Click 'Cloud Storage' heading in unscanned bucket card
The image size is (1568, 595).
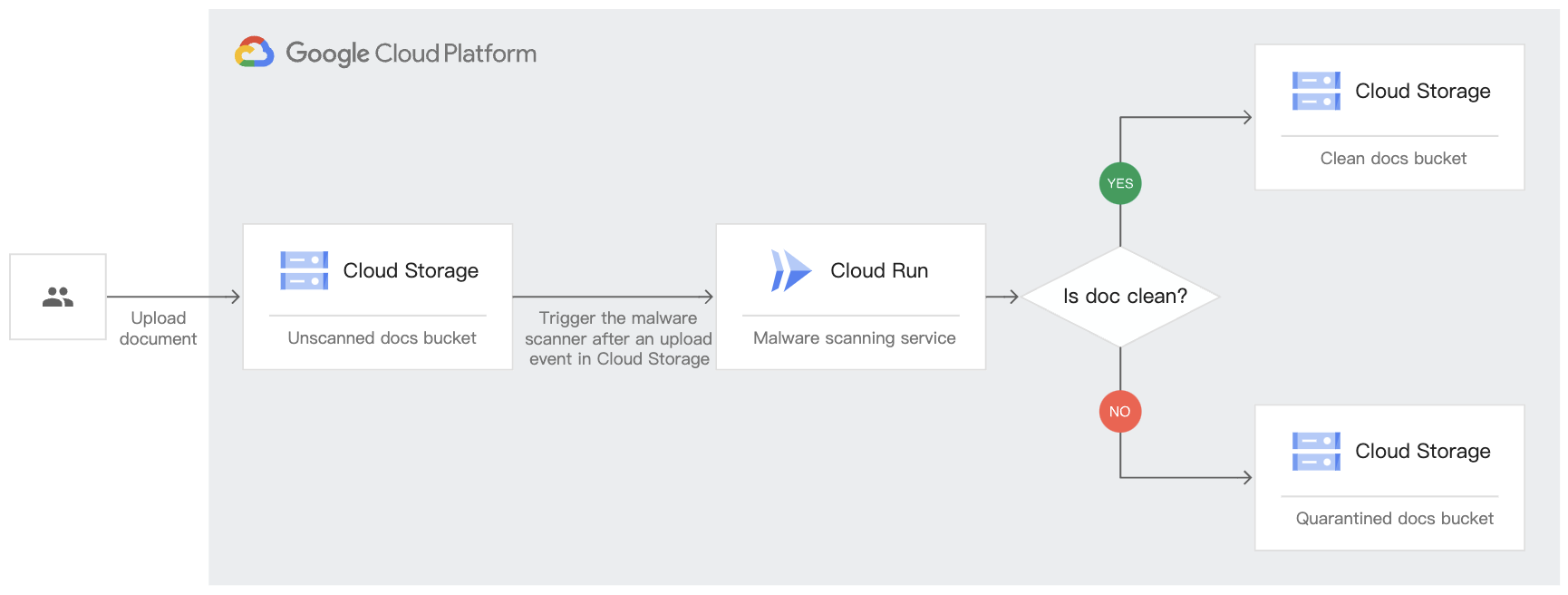pos(411,270)
